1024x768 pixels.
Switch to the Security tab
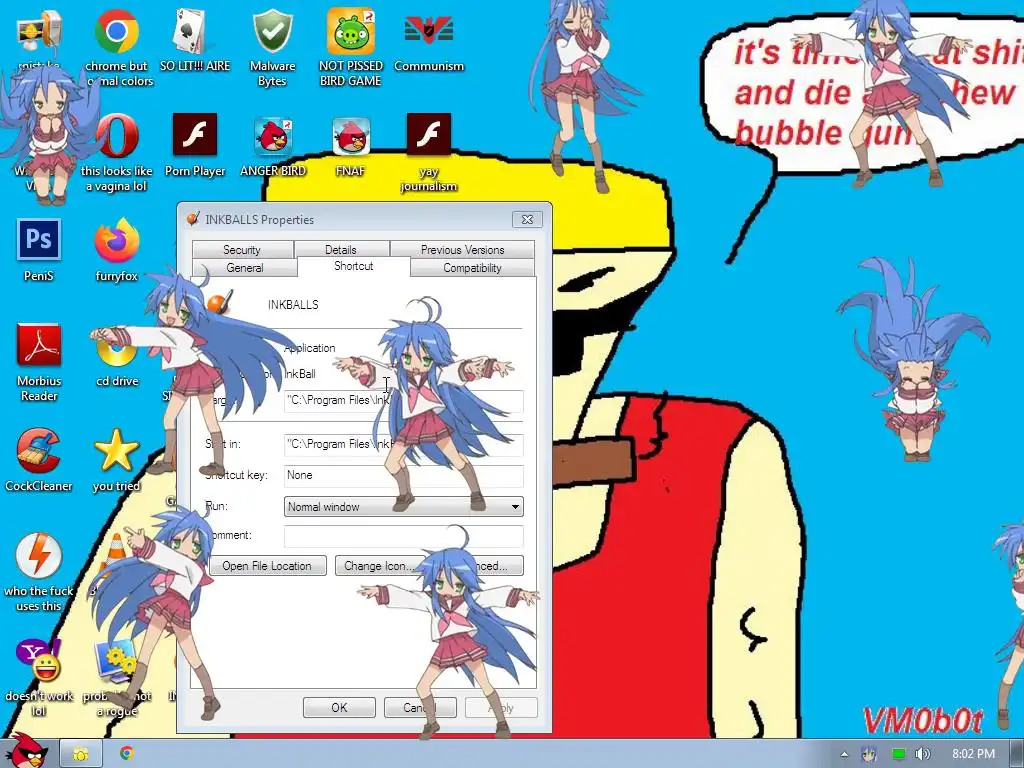tap(242, 249)
